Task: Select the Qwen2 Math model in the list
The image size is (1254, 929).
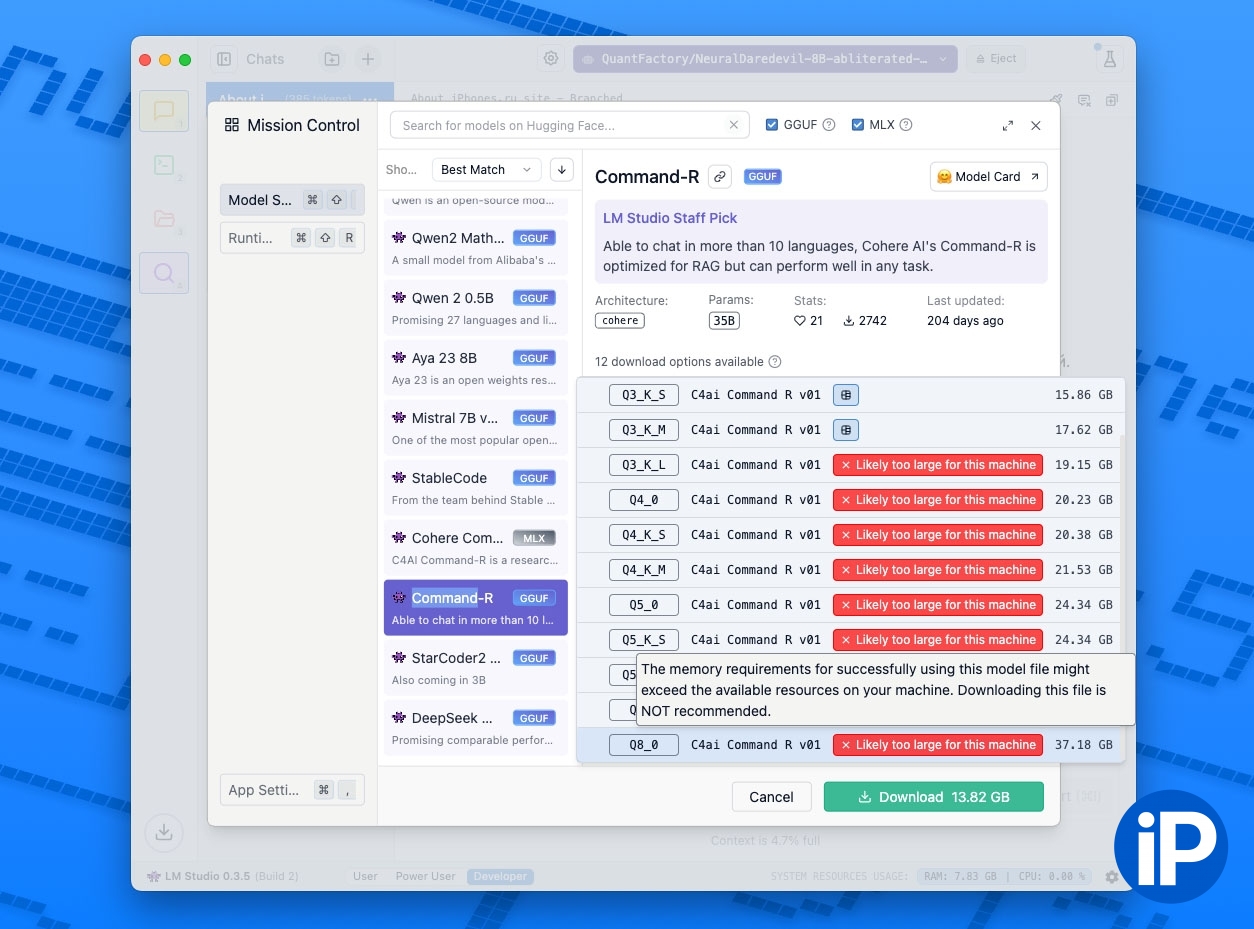Action: pyautogui.click(x=476, y=248)
